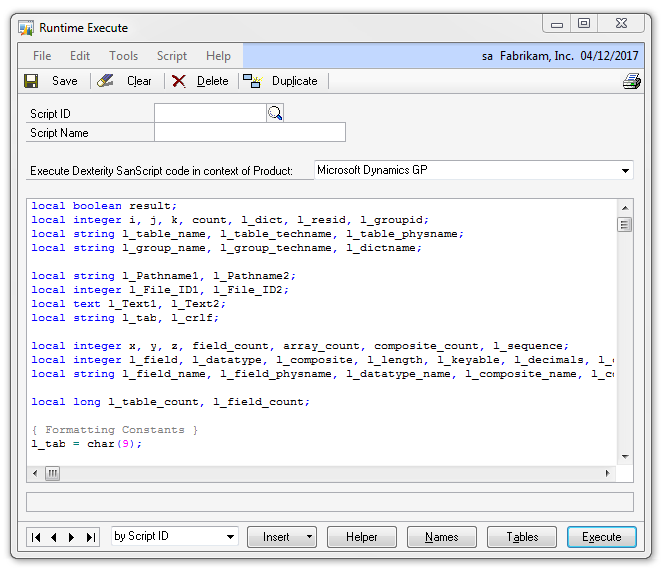Viewport: 663px width, 574px height.
Task: Click the Duplicate toolbar icon
Action: (252, 81)
